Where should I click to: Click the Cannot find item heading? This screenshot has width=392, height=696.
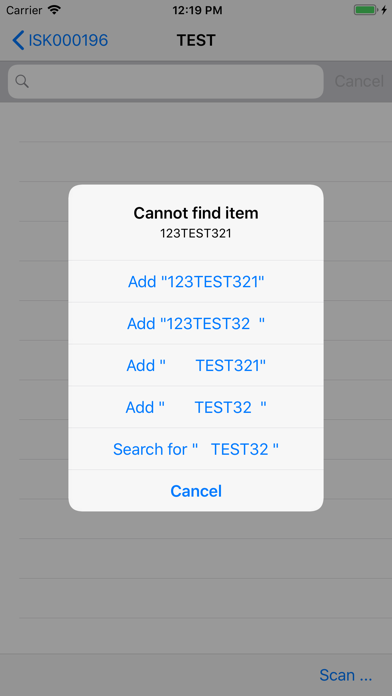(196, 213)
